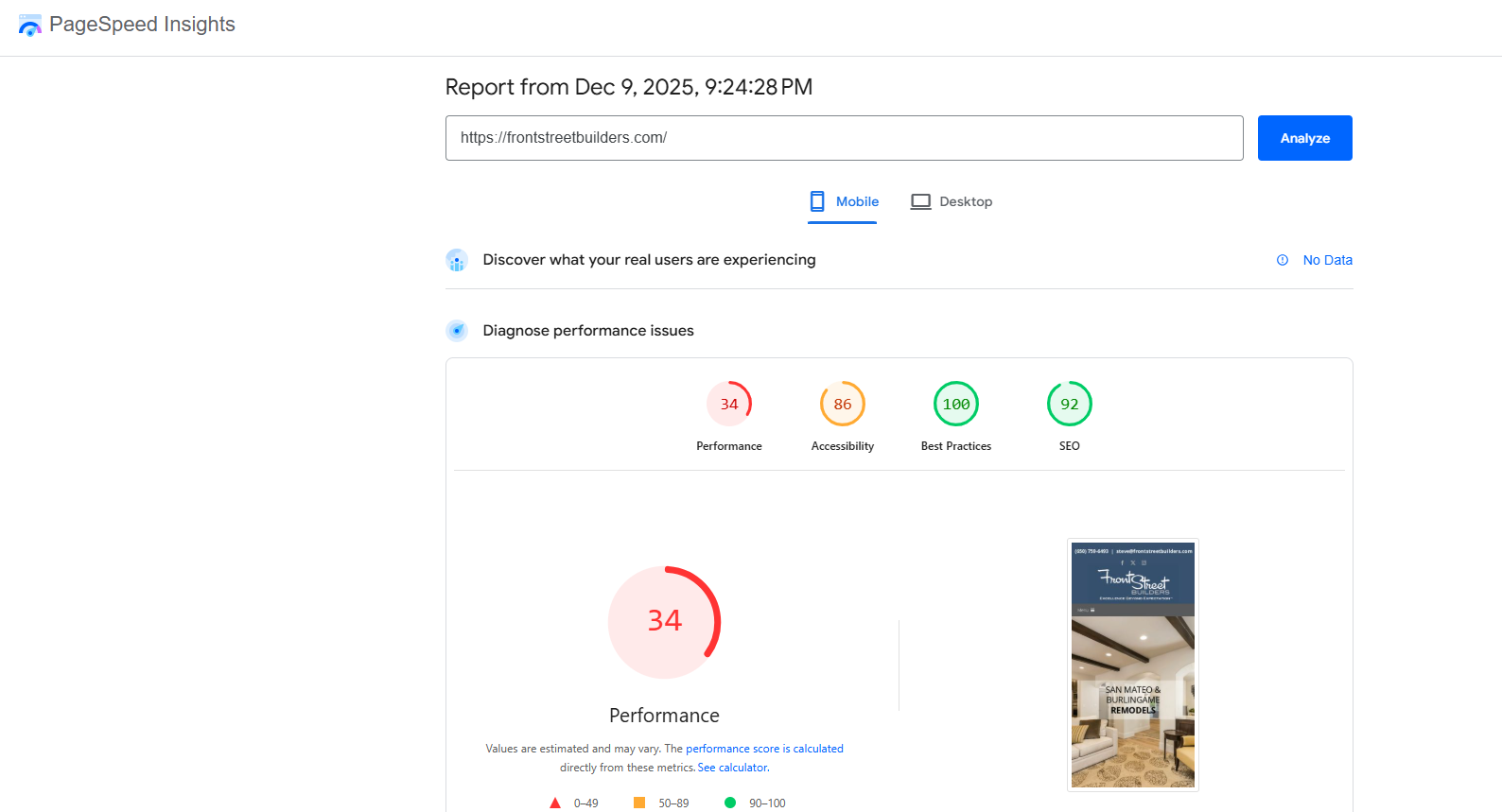Click the info icon beside No Data
This screenshot has width=1502, height=812.
1282,260
